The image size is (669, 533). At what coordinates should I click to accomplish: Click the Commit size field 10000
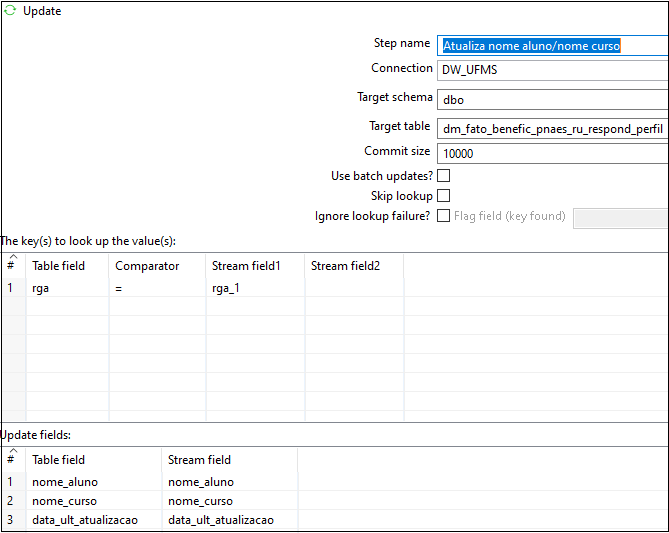coord(553,153)
